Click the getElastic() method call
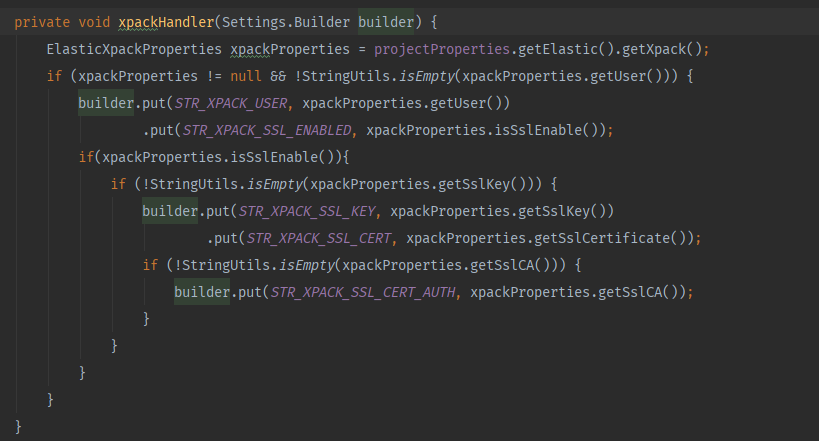 pyautogui.click(x=566, y=49)
